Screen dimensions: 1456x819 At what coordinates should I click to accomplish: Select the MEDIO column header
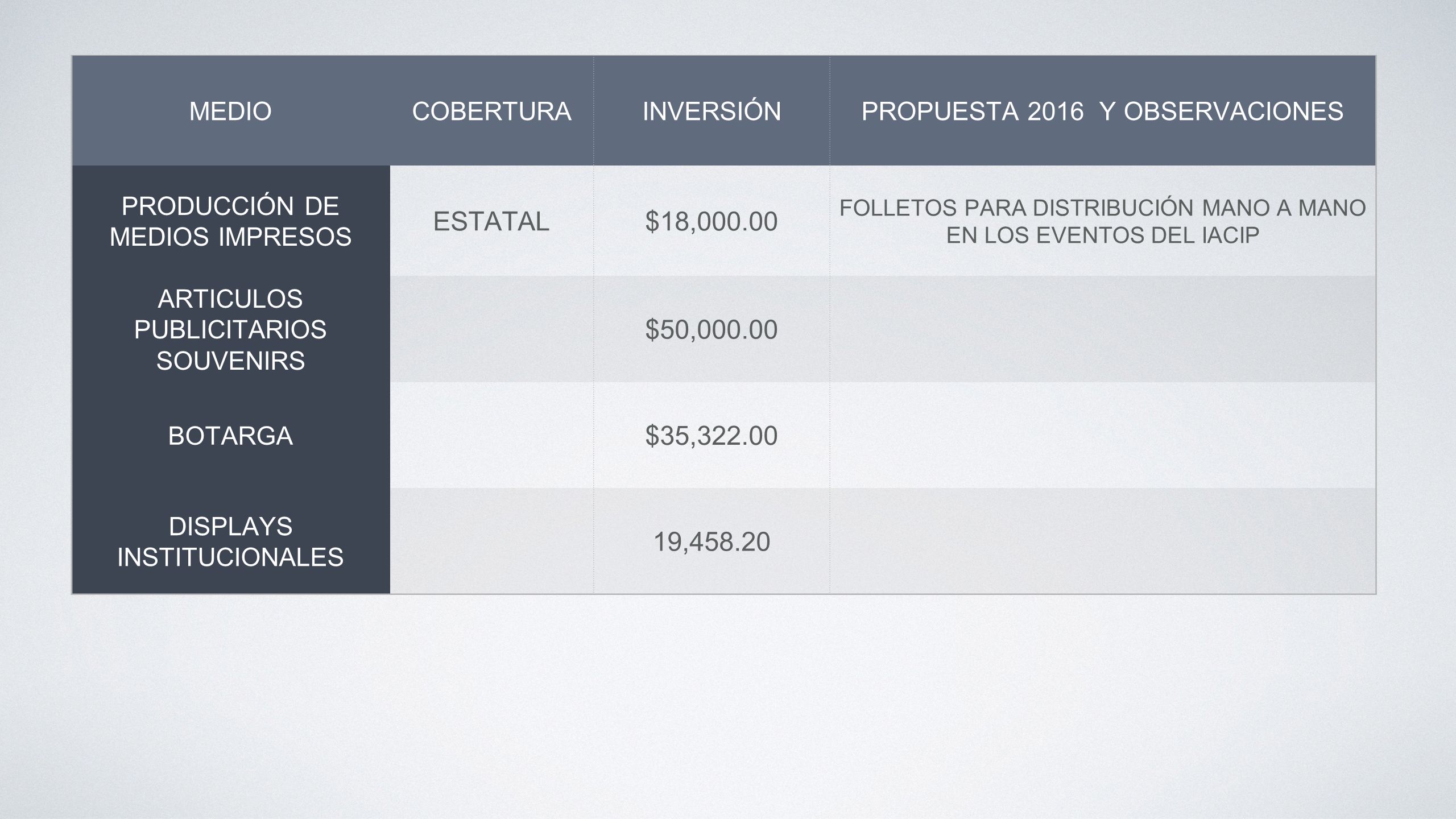(x=231, y=111)
